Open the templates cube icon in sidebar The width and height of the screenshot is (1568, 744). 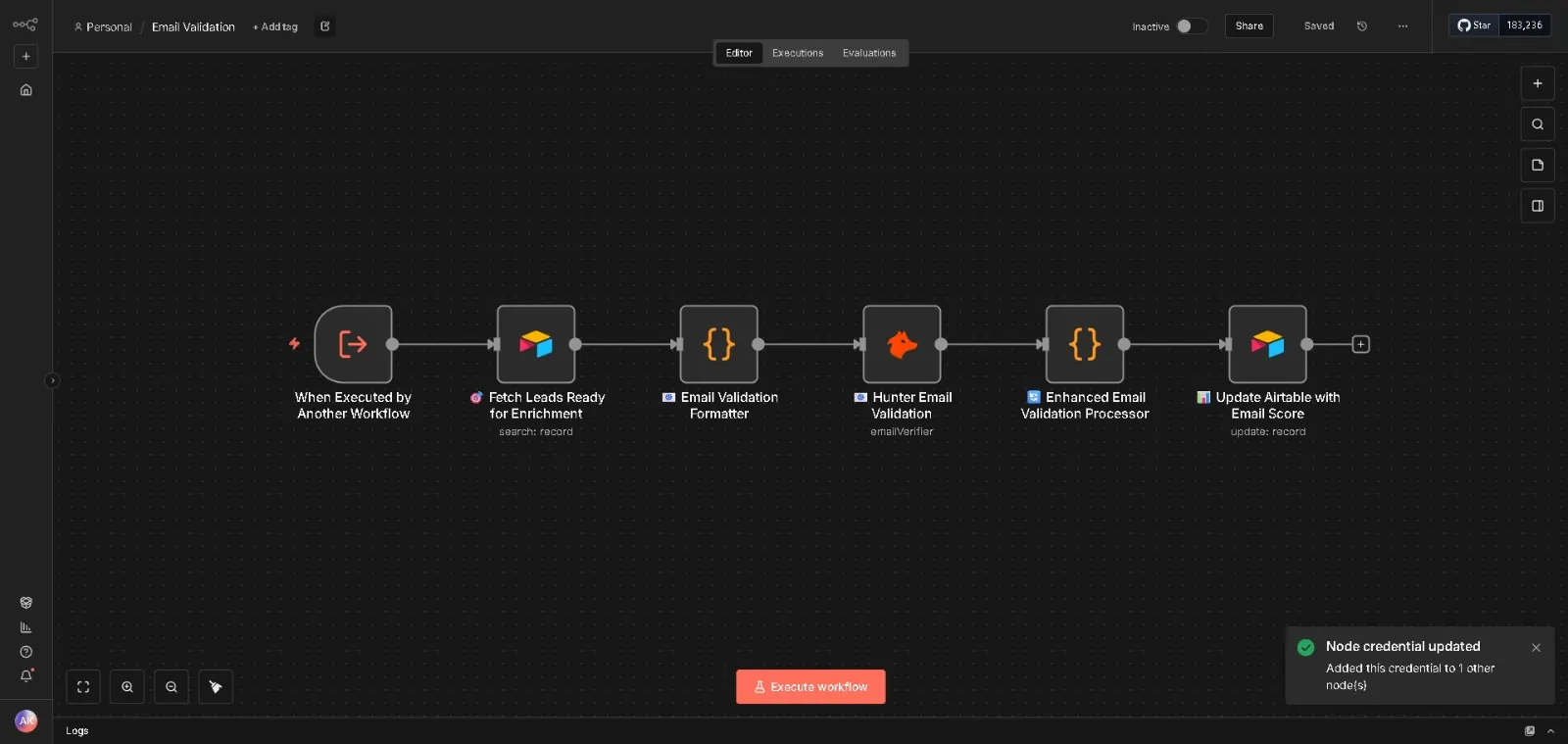coord(26,603)
